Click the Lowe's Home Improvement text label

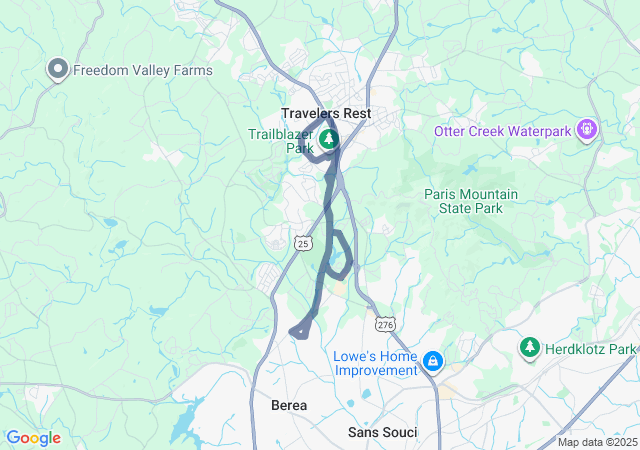pyautogui.click(x=376, y=363)
